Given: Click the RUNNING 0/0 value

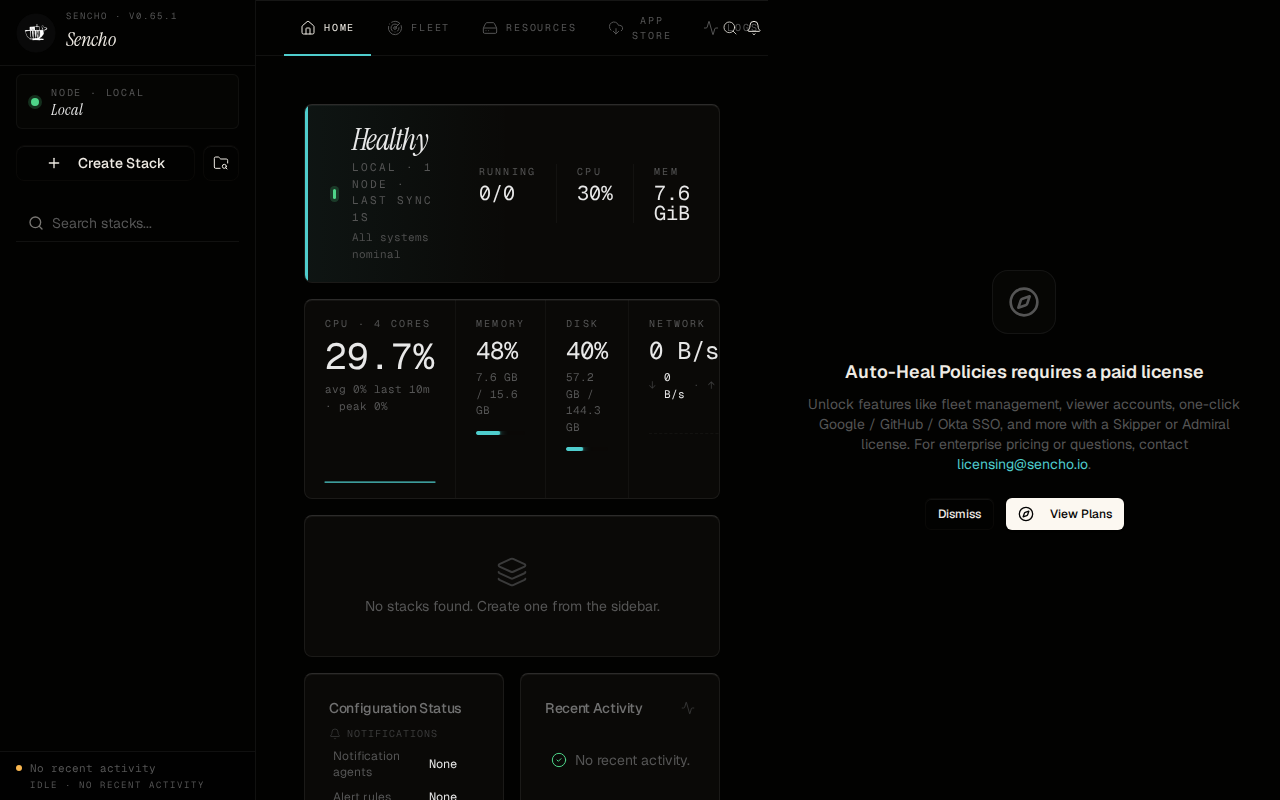Looking at the screenshot, I should click(497, 194).
